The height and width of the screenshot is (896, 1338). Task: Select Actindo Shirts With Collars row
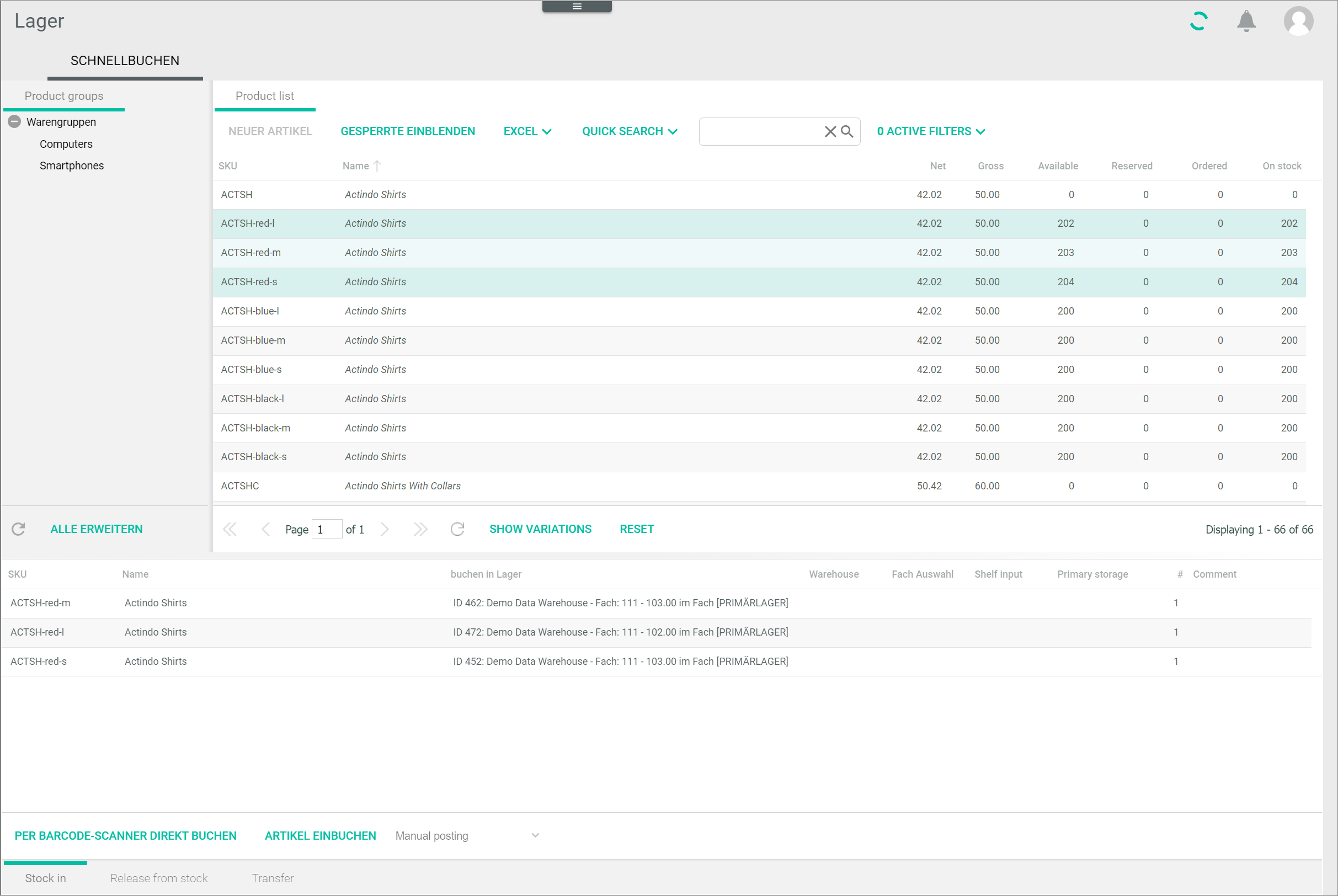tap(759, 486)
